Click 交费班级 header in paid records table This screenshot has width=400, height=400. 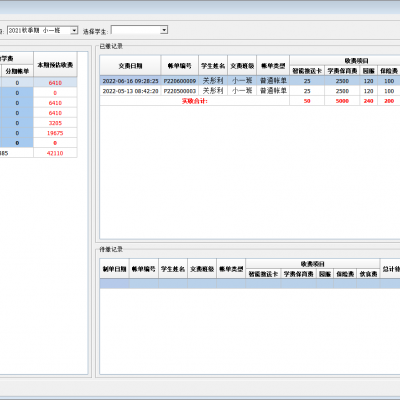coord(242,66)
